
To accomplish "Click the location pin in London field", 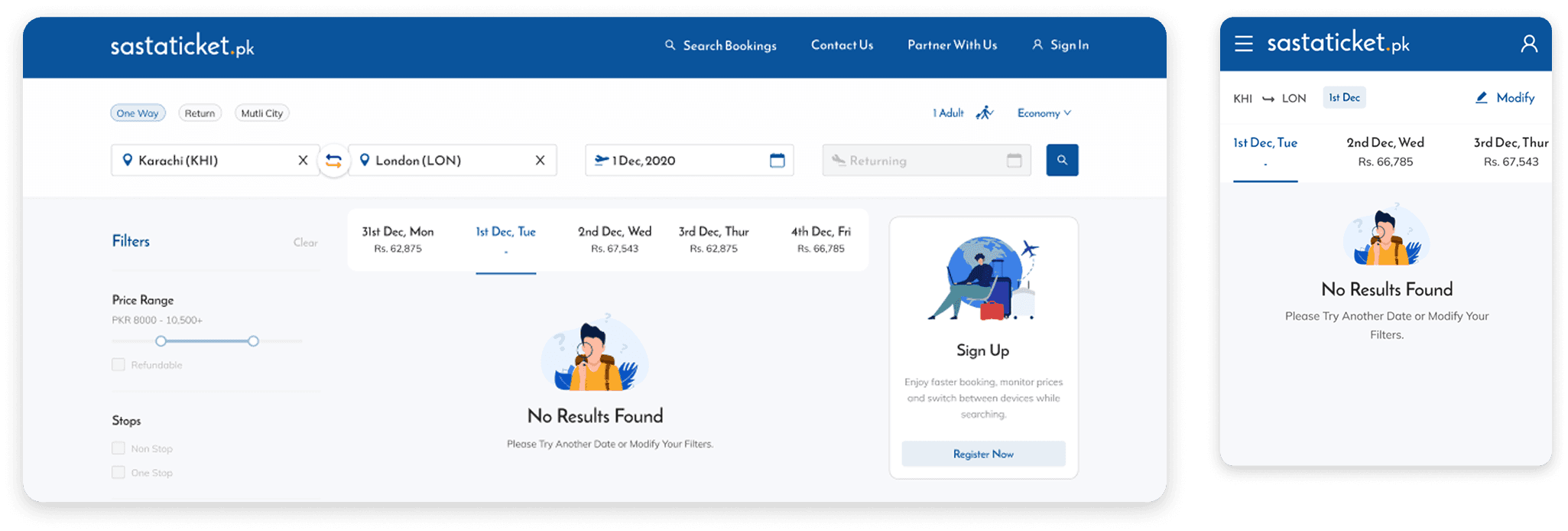I will point(365,160).
